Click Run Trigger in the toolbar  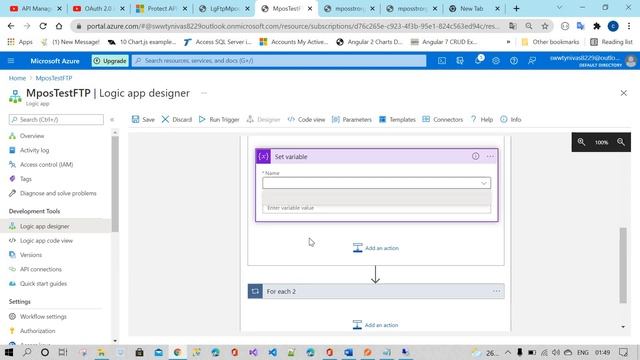point(219,119)
